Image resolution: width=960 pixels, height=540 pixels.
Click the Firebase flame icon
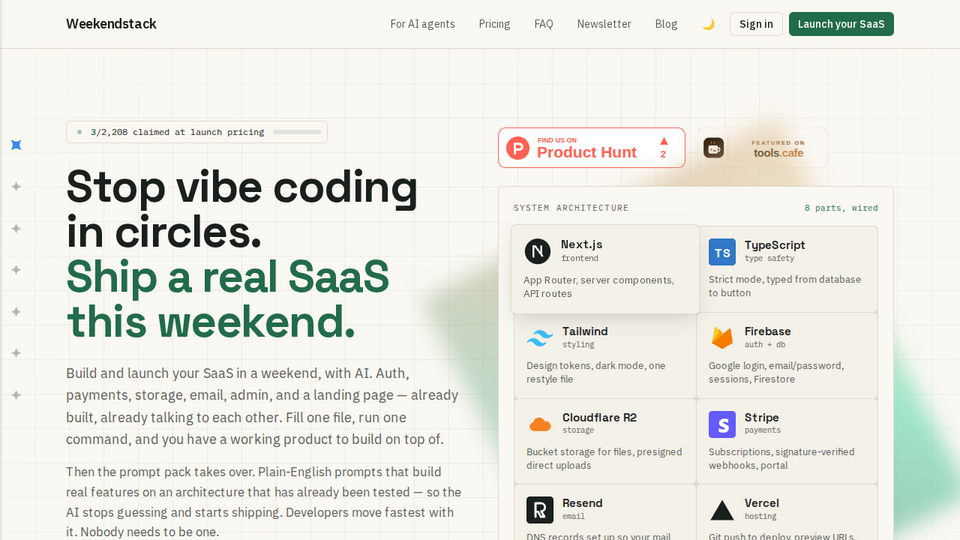tap(722, 338)
